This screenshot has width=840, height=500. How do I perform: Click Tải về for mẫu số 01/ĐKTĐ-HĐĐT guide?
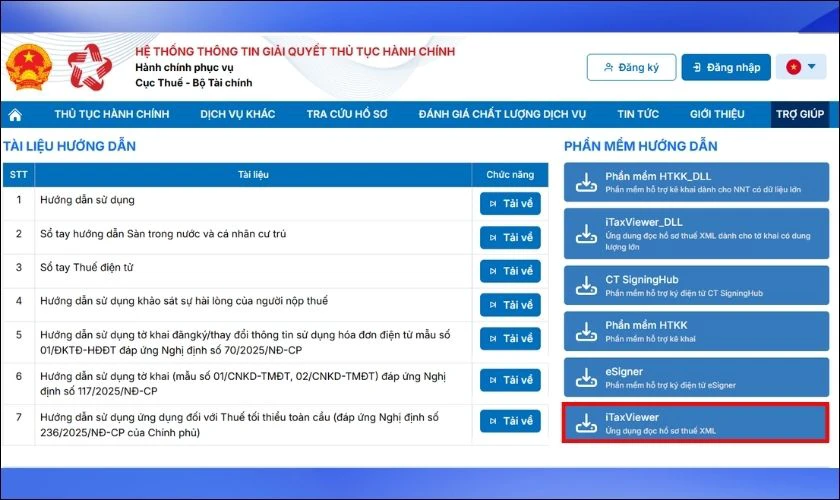click(510, 339)
